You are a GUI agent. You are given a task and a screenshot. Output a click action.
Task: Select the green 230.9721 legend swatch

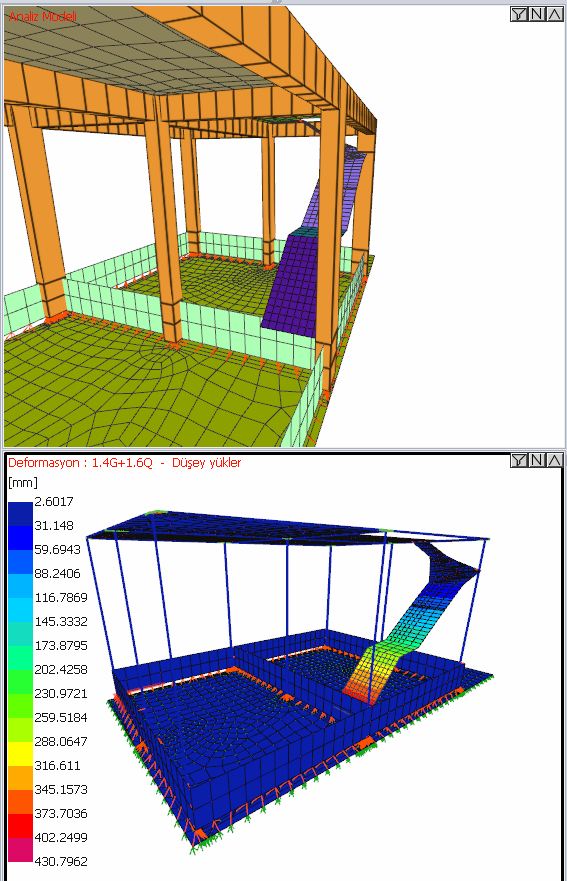pos(20,682)
